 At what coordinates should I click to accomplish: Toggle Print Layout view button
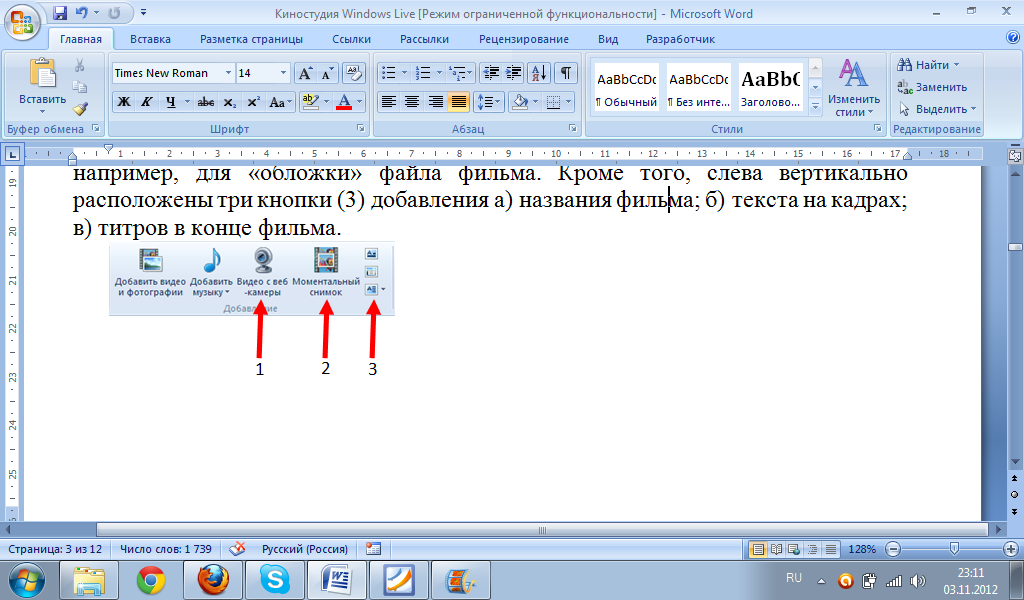(758, 549)
